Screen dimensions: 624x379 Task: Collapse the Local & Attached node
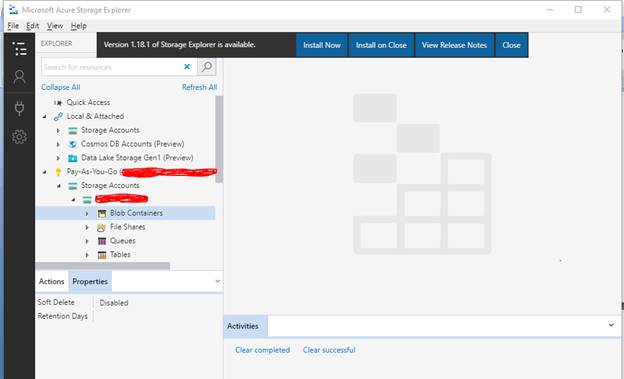point(45,117)
